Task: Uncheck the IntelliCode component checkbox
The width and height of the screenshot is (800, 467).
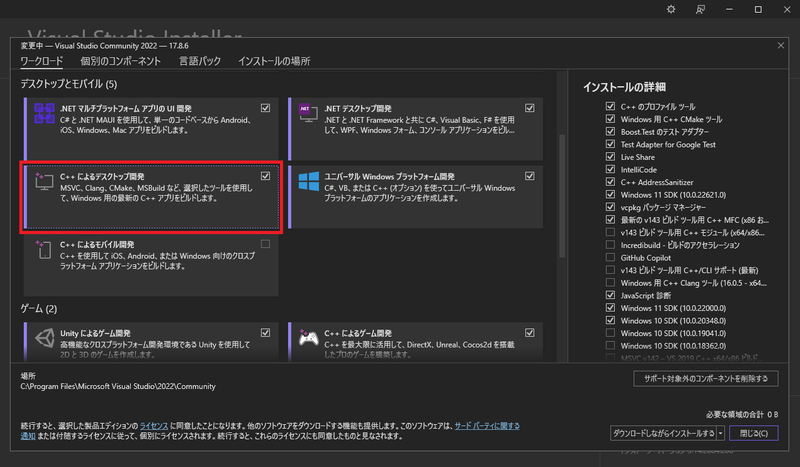Action: (x=611, y=170)
